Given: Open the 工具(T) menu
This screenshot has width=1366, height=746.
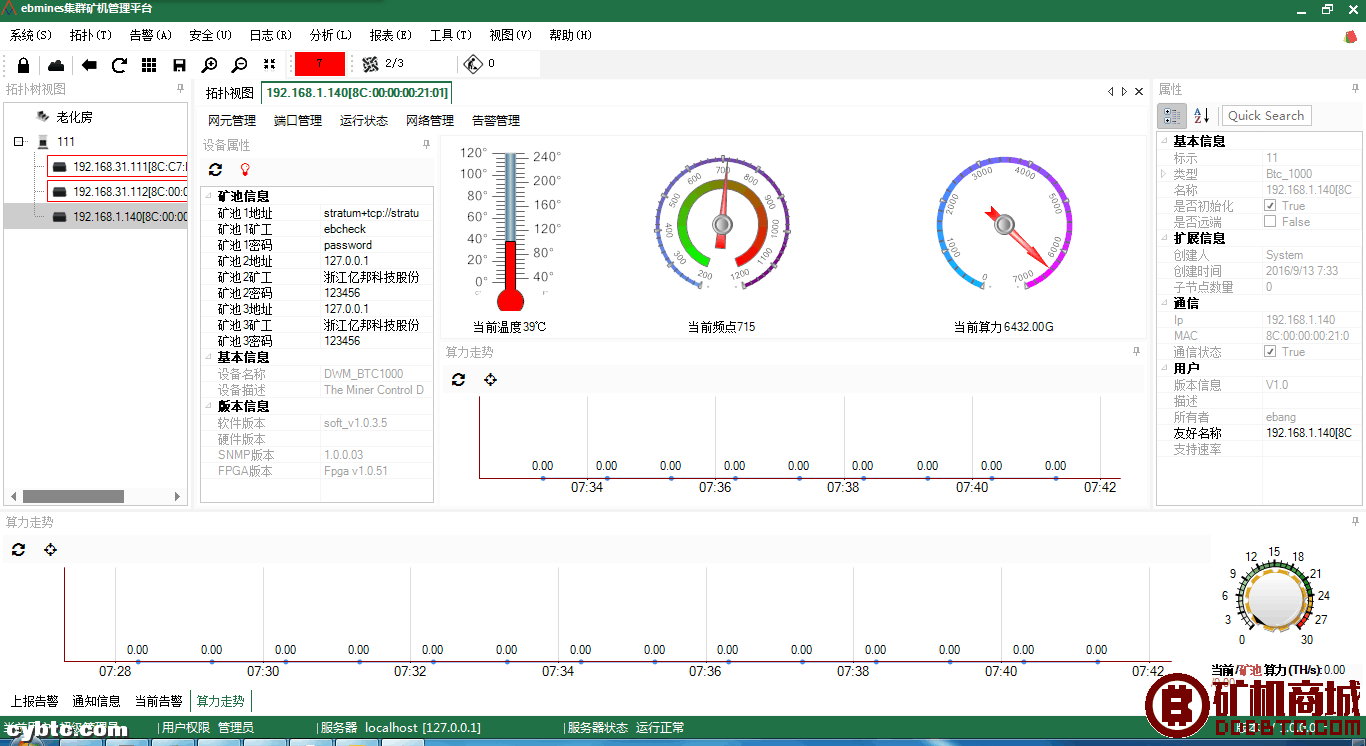Looking at the screenshot, I should 451,35.
